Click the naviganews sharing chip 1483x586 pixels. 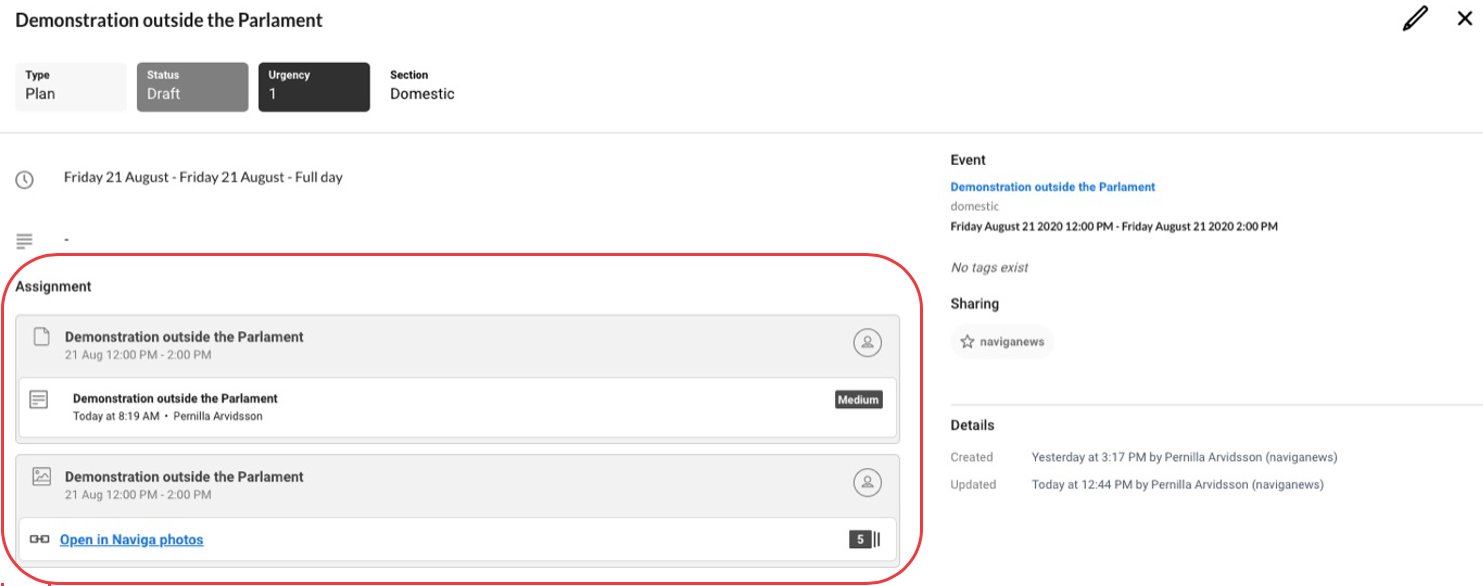coord(1002,342)
